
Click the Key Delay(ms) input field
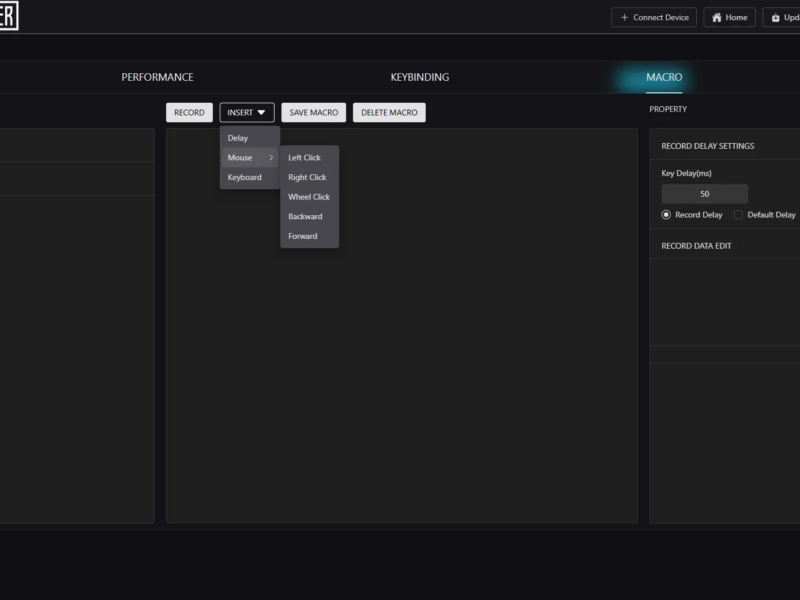(x=705, y=194)
